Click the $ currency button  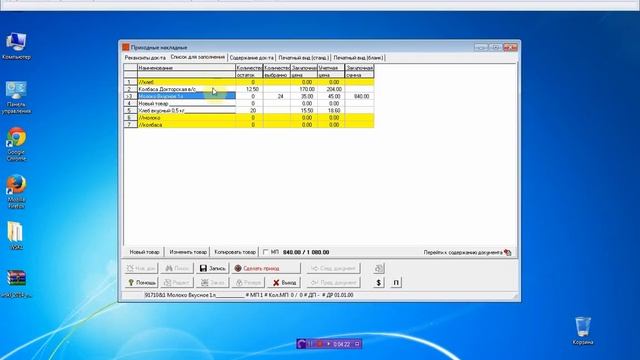pos(378,282)
